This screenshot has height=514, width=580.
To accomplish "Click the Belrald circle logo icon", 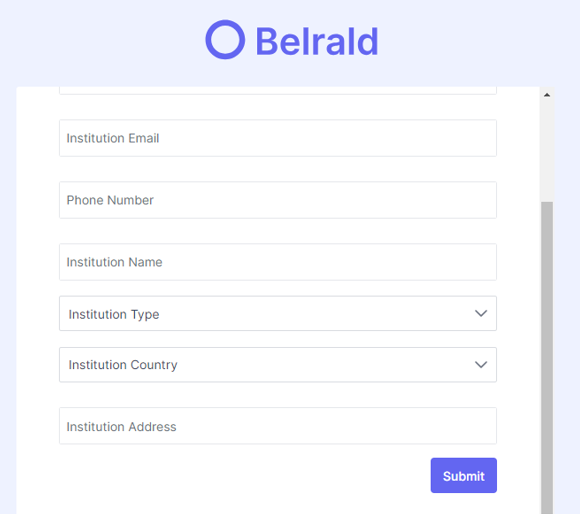I will point(225,40).
